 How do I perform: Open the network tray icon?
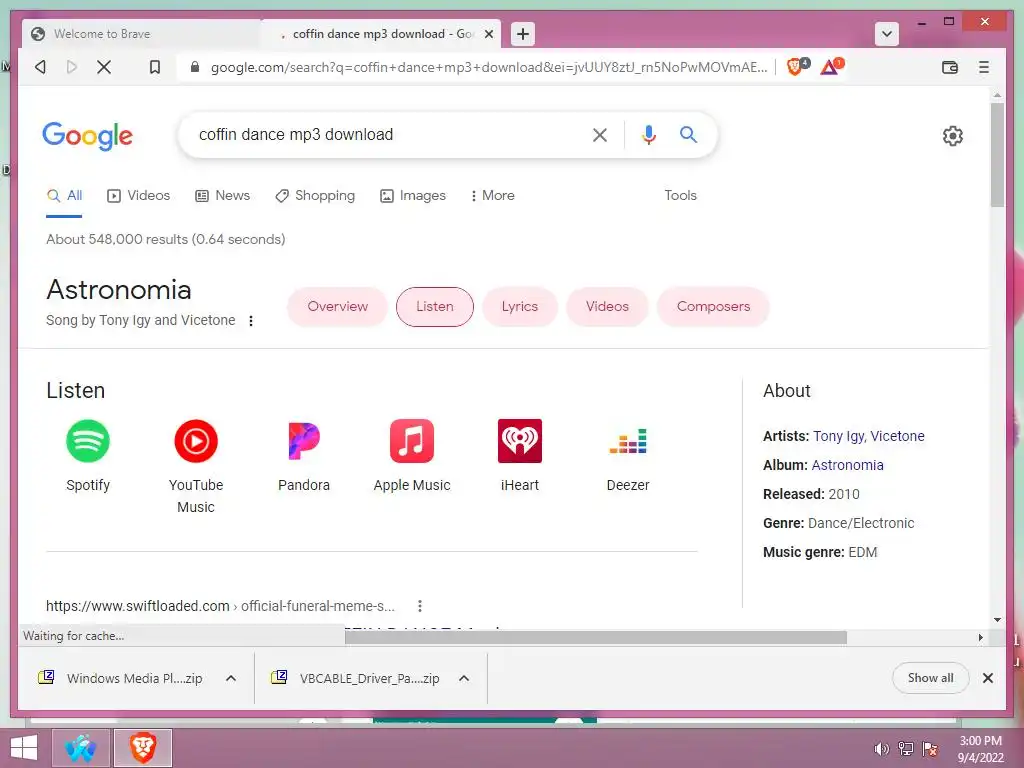pyautogui.click(x=906, y=749)
